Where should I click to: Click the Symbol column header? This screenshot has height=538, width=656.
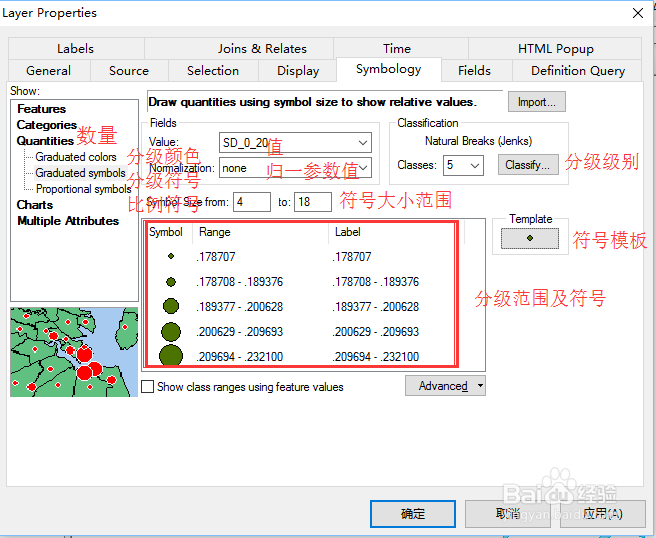(x=168, y=232)
